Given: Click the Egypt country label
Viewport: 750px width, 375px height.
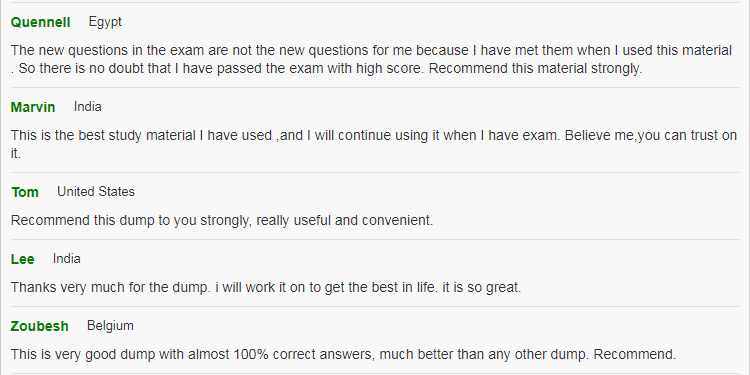Looking at the screenshot, I should click(105, 22).
